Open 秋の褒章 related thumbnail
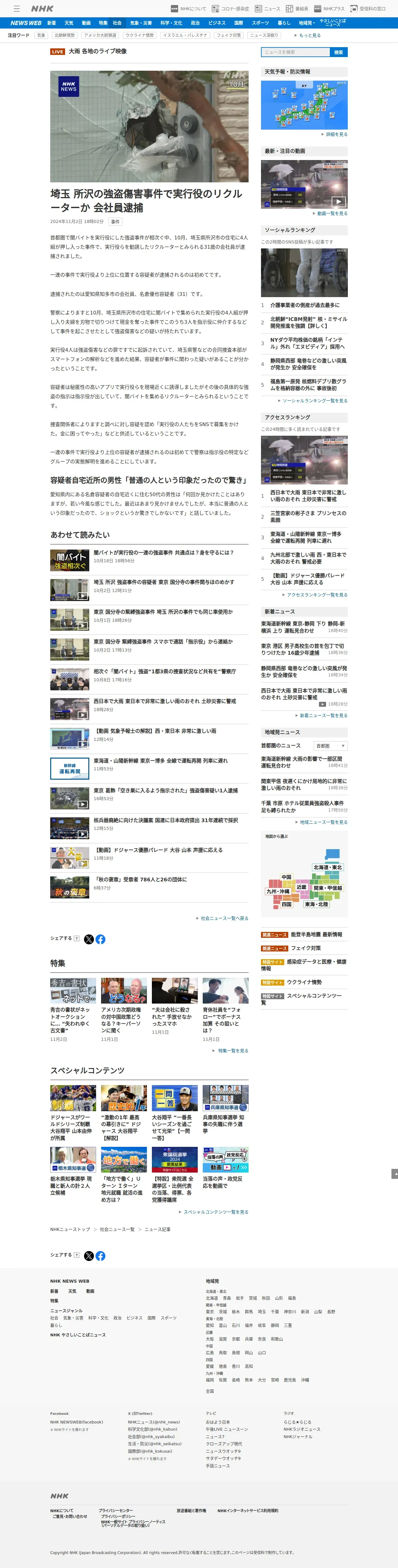398x1568 pixels. pyautogui.click(x=70, y=888)
